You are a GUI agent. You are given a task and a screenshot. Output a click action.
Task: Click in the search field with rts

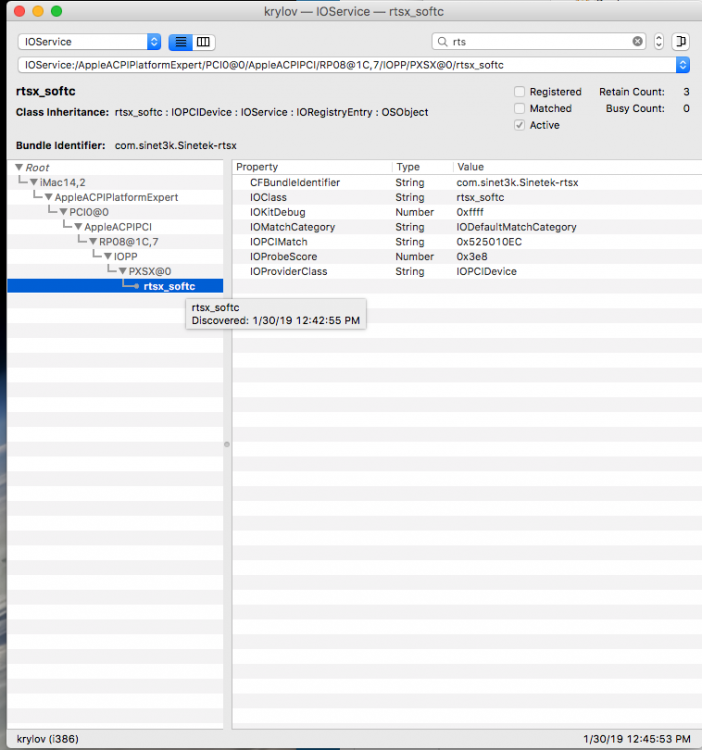tap(539, 42)
